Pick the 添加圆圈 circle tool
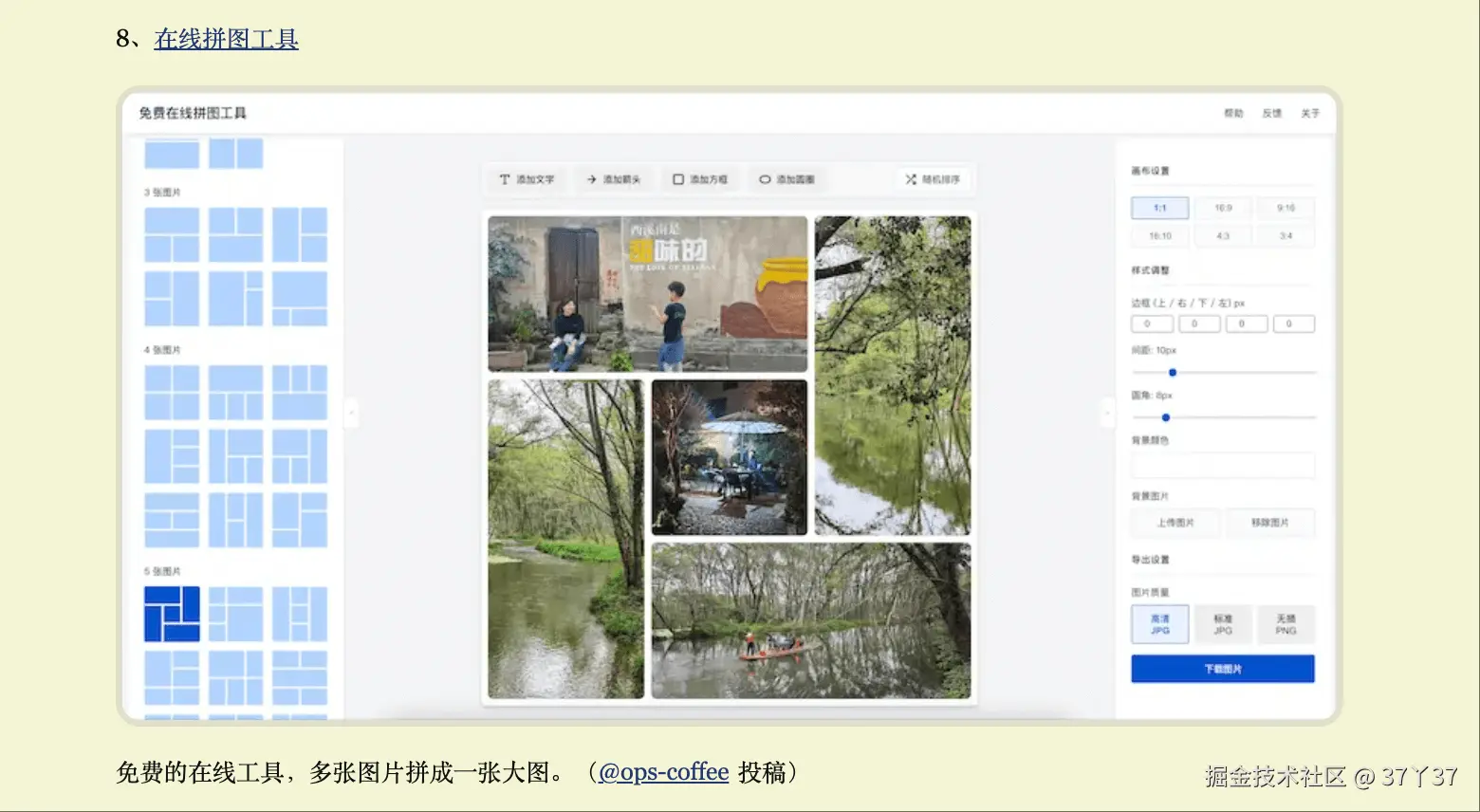The image size is (1480, 812). coord(786,179)
